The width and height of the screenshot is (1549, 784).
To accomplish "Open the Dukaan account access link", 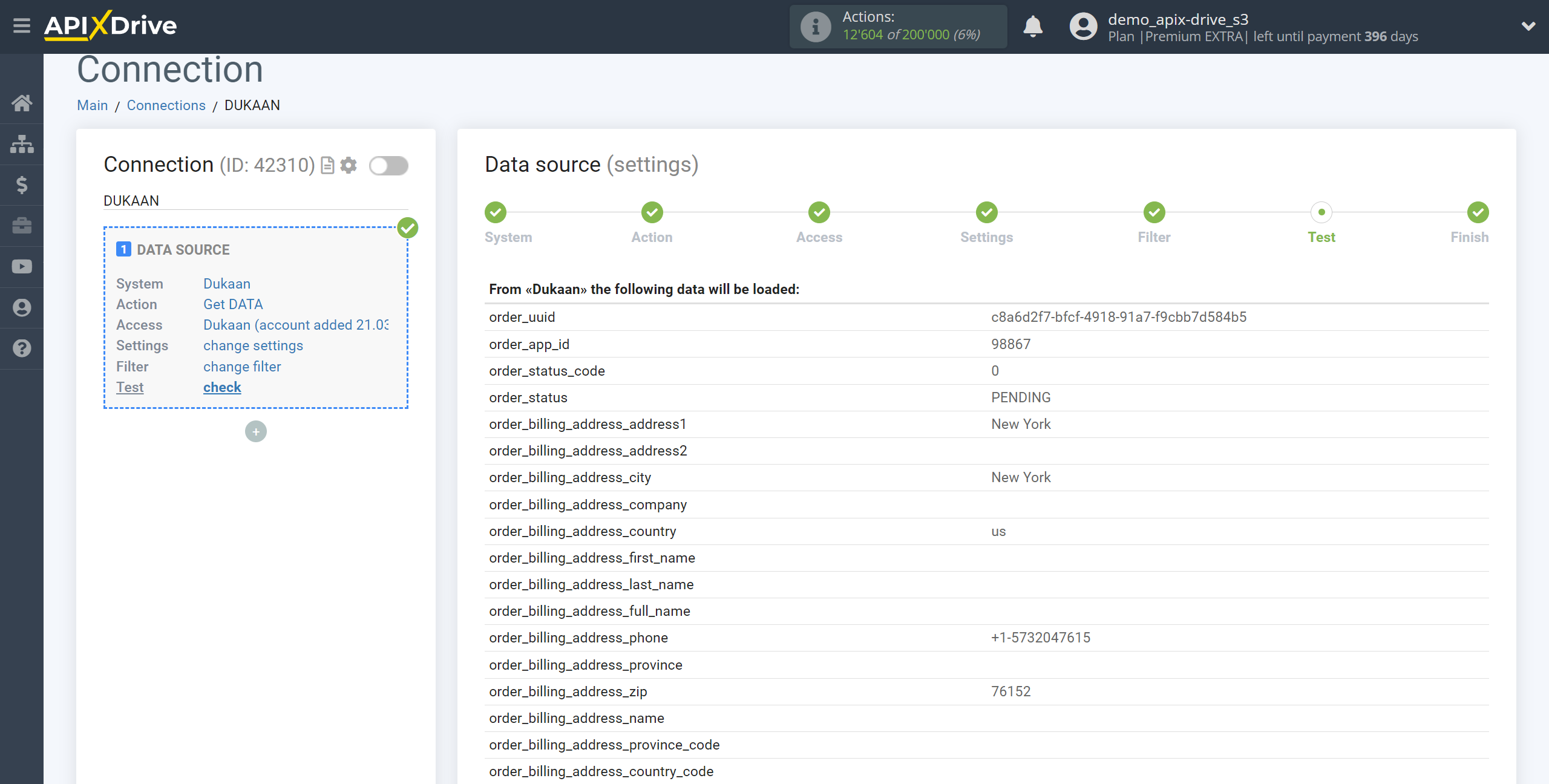I will coord(296,325).
